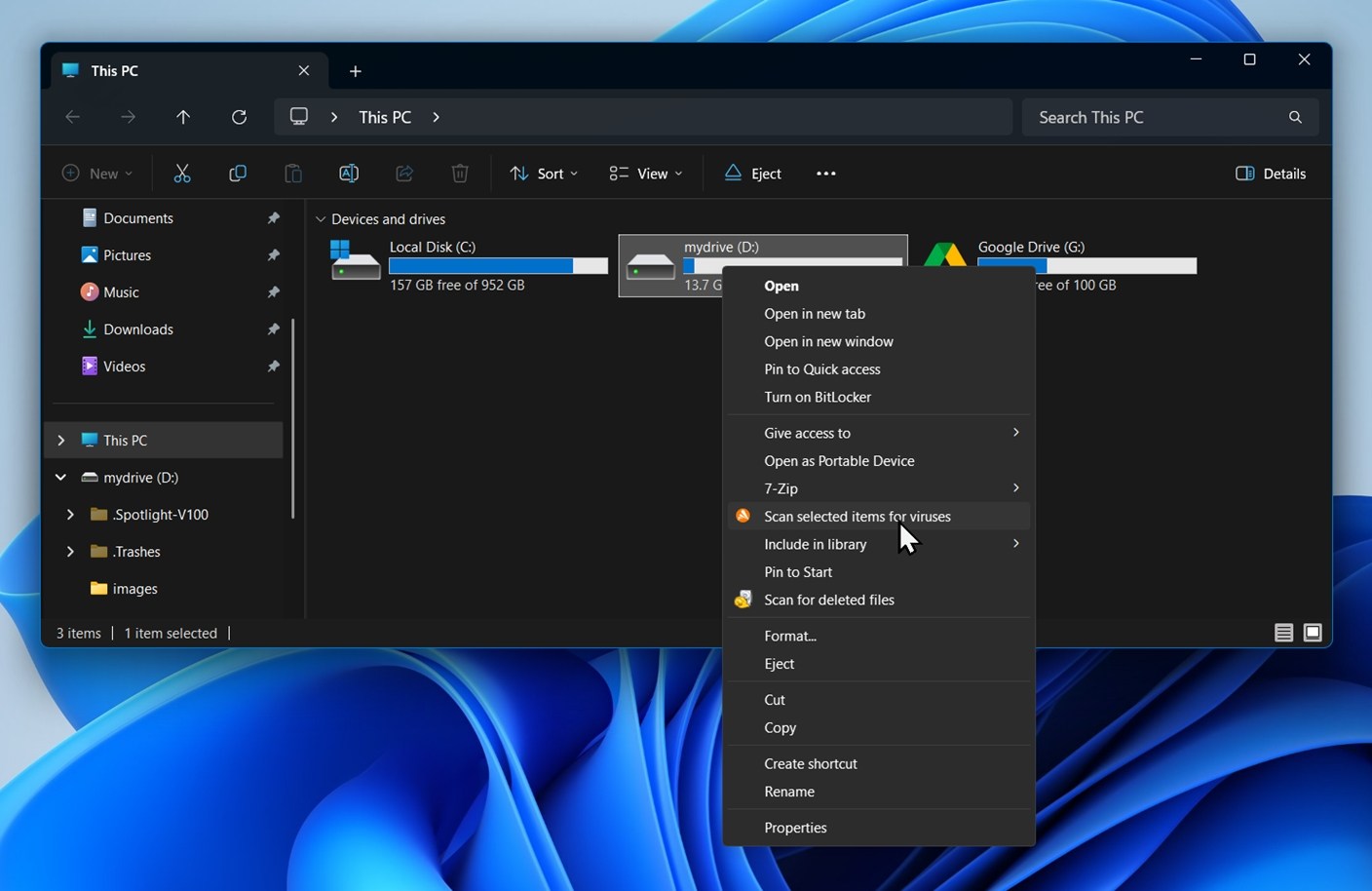This screenshot has width=1372, height=891.
Task: Select the Local Disk (C:) drive icon
Action: click(x=355, y=261)
